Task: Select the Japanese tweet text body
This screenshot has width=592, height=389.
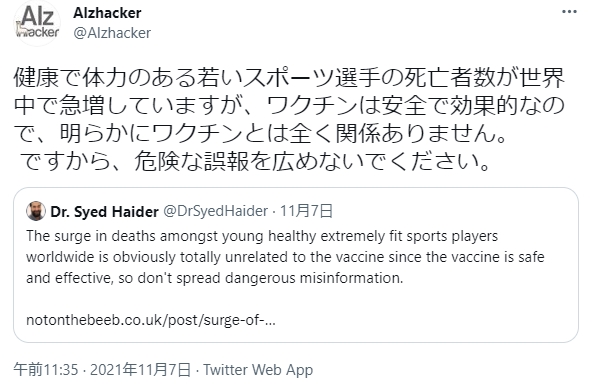Action: [289, 119]
